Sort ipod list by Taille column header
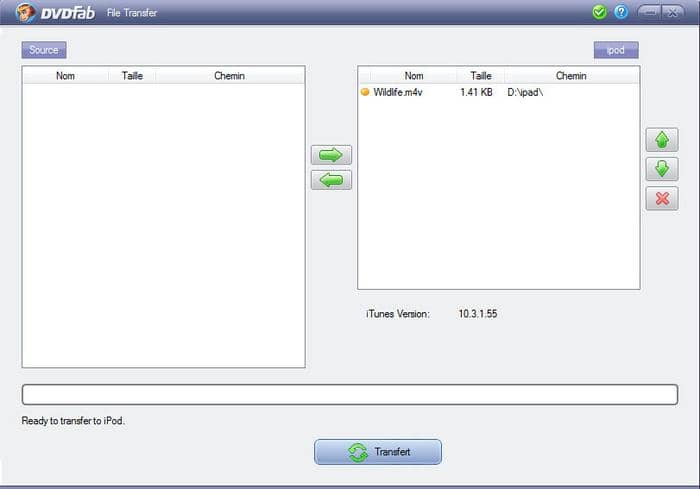 click(x=481, y=75)
